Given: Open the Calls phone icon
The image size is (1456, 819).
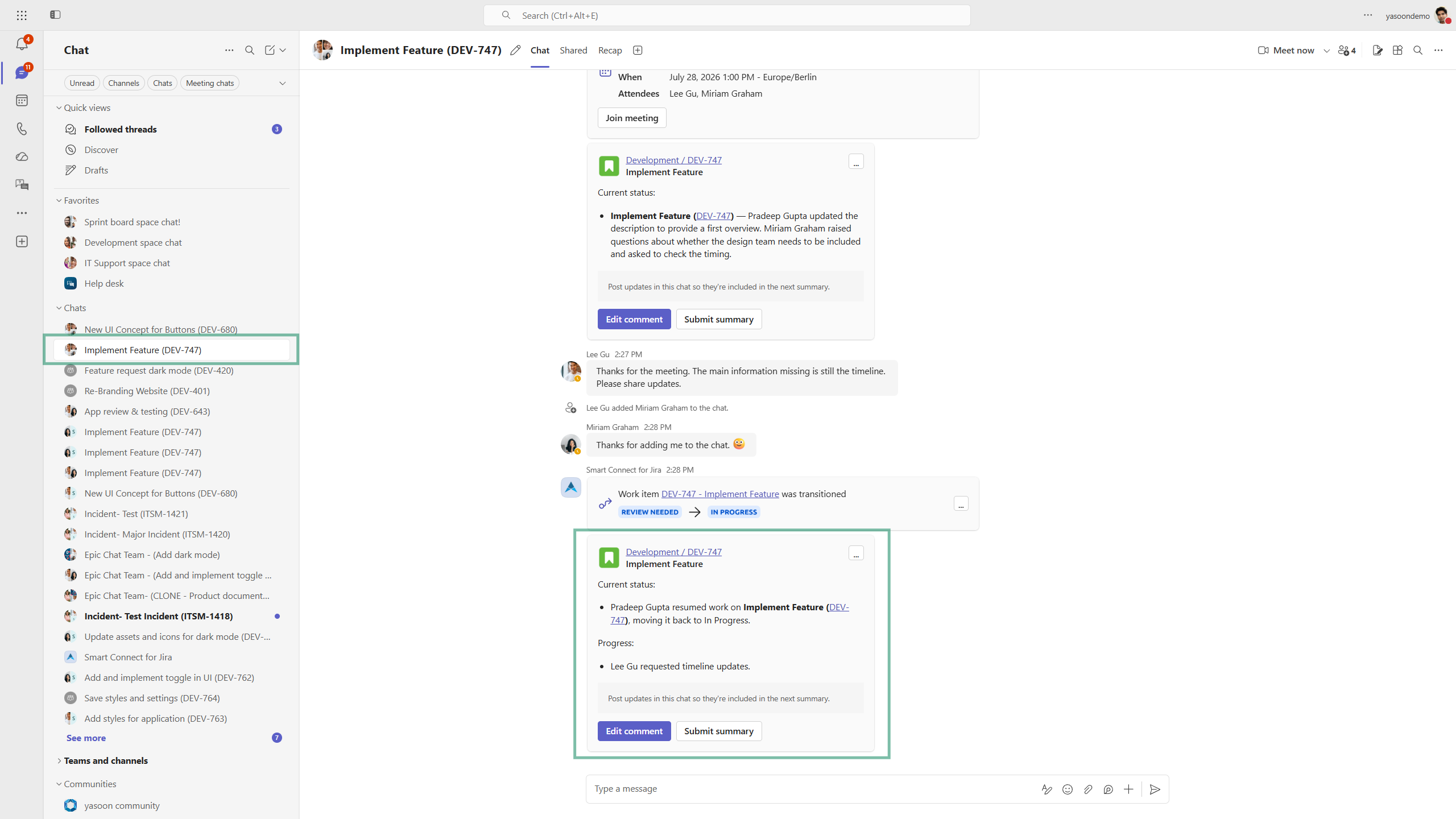Looking at the screenshot, I should click(22, 129).
